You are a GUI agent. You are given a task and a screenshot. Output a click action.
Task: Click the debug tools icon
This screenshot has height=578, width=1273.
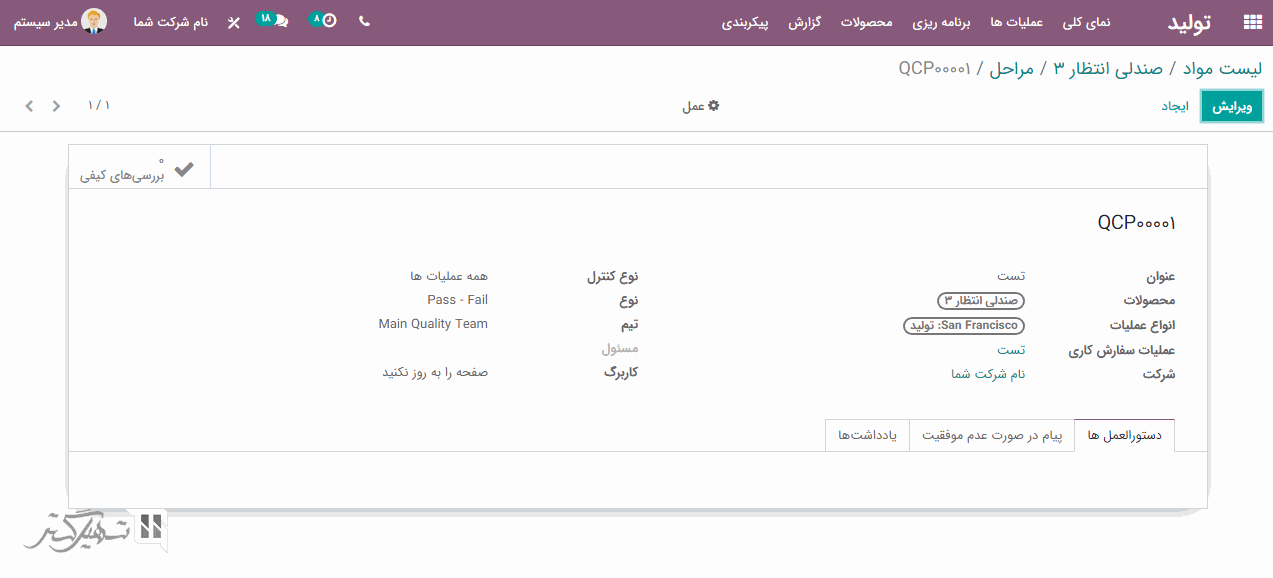click(x=234, y=22)
